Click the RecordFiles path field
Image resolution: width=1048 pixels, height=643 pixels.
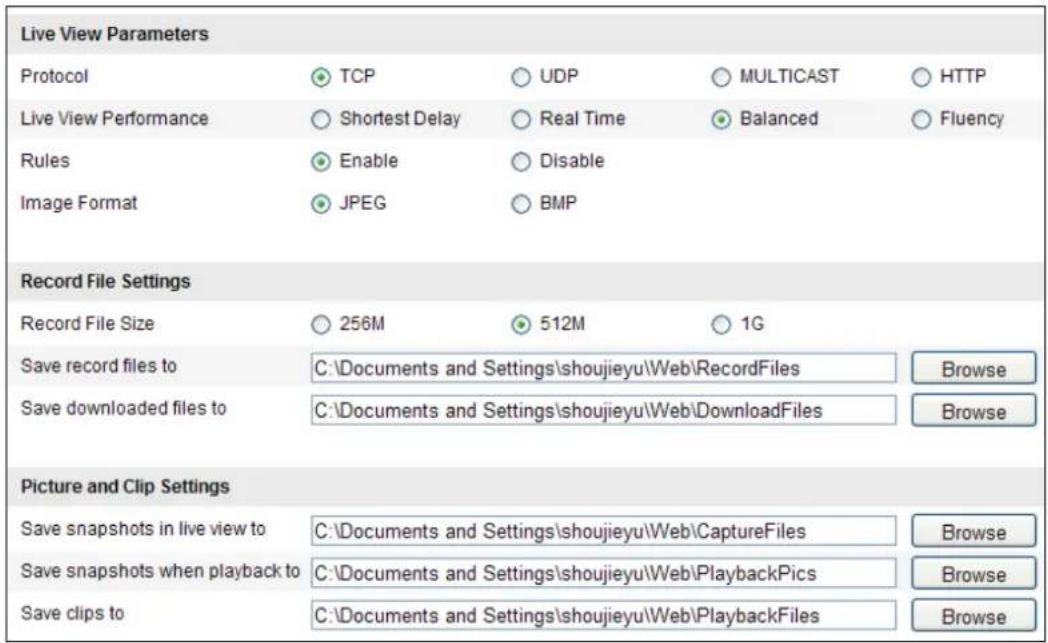point(604,368)
